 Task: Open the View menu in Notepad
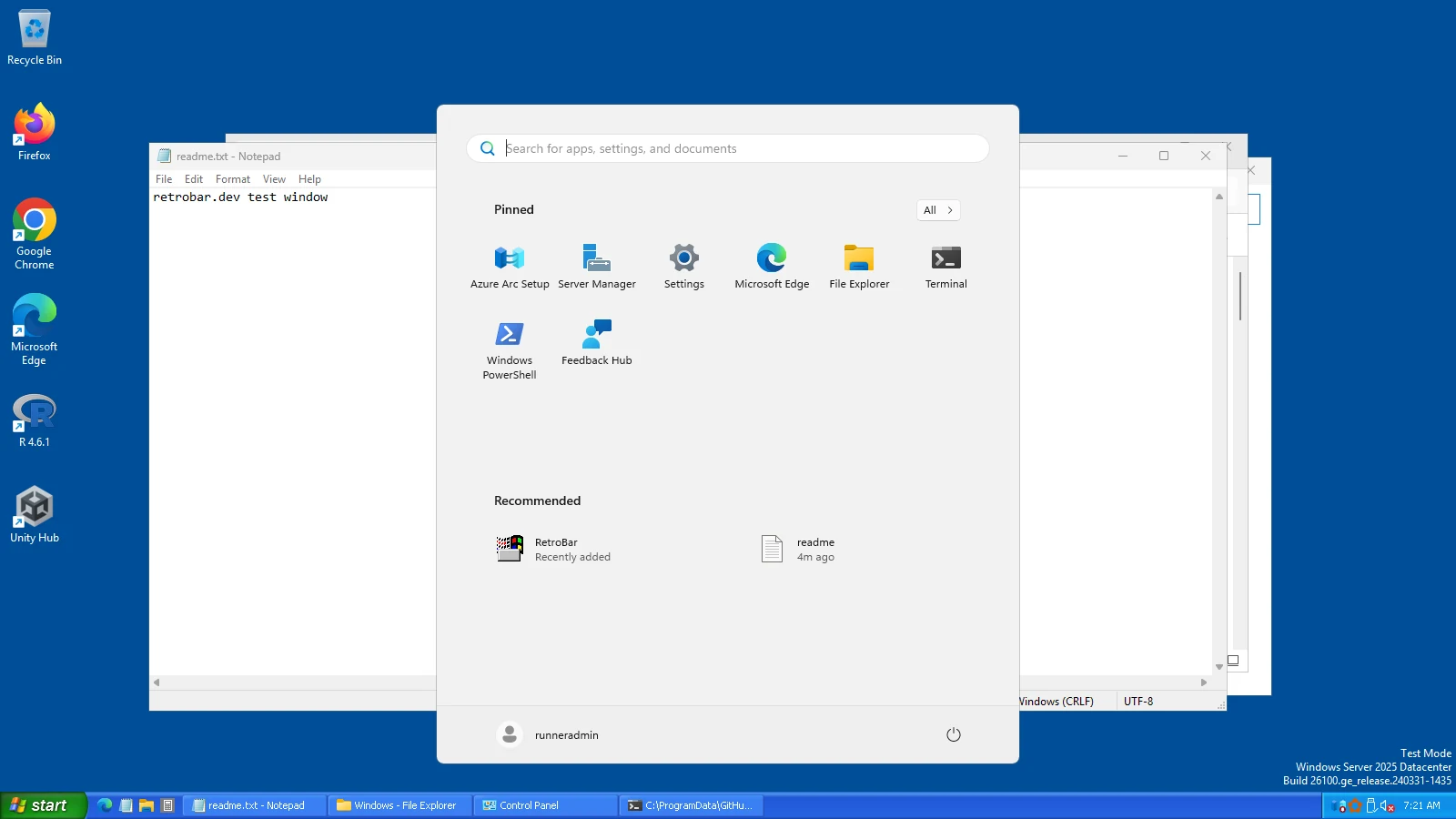click(x=274, y=179)
